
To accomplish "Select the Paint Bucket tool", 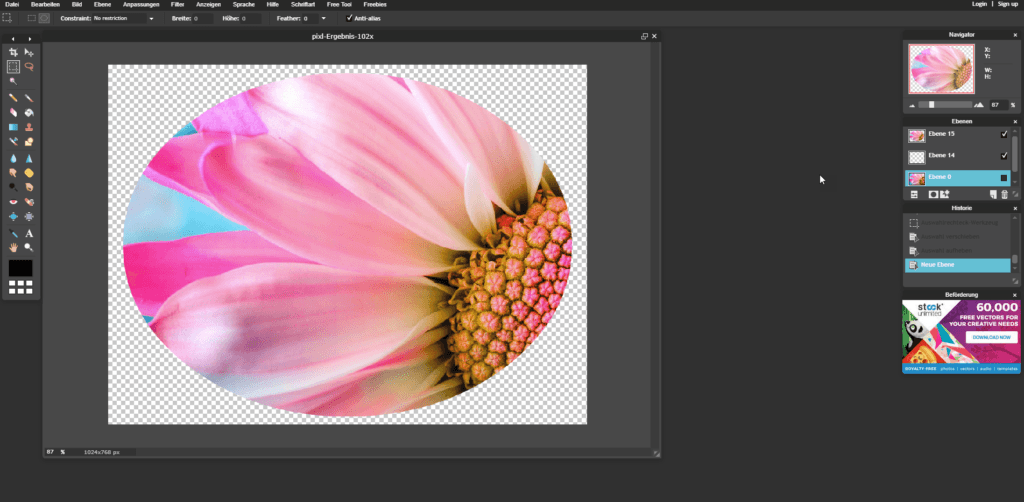I will [29, 112].
